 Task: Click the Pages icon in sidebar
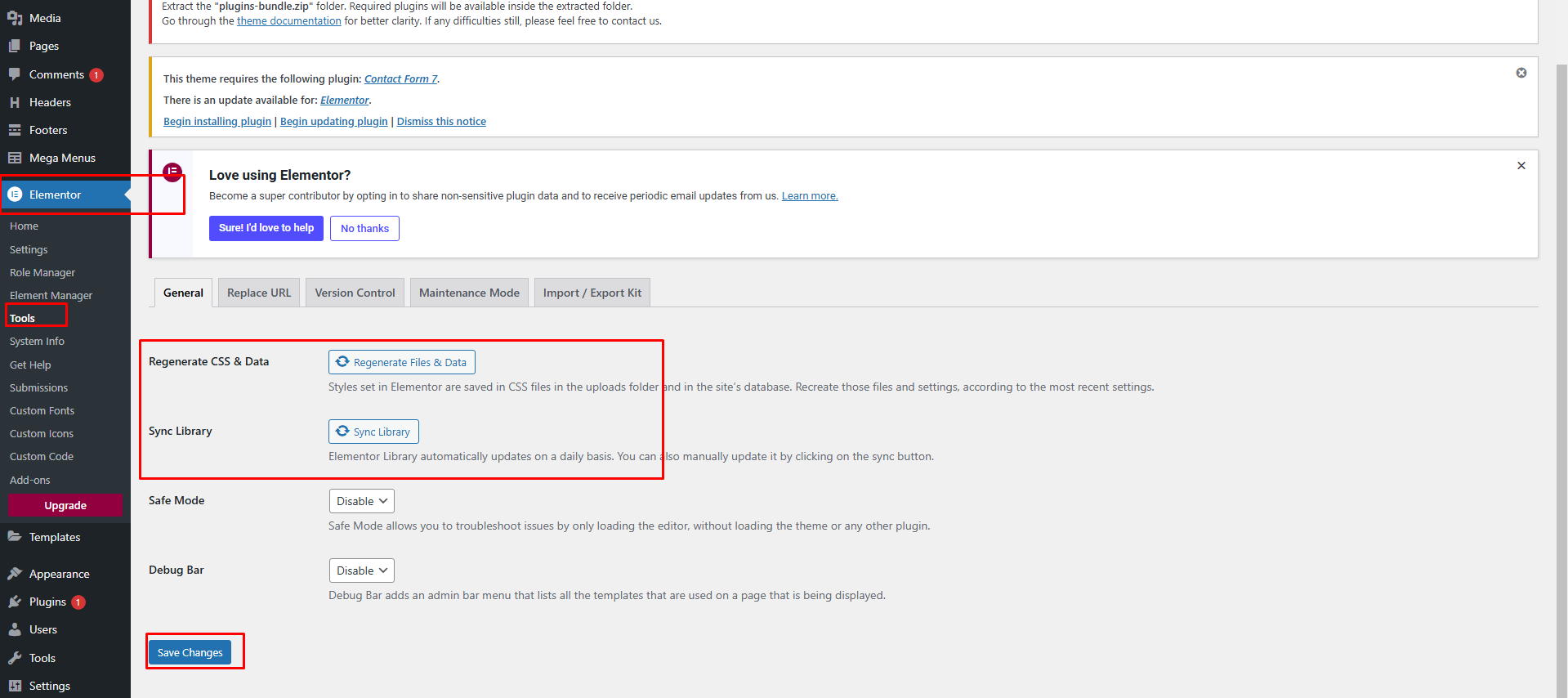pos(15,46)
